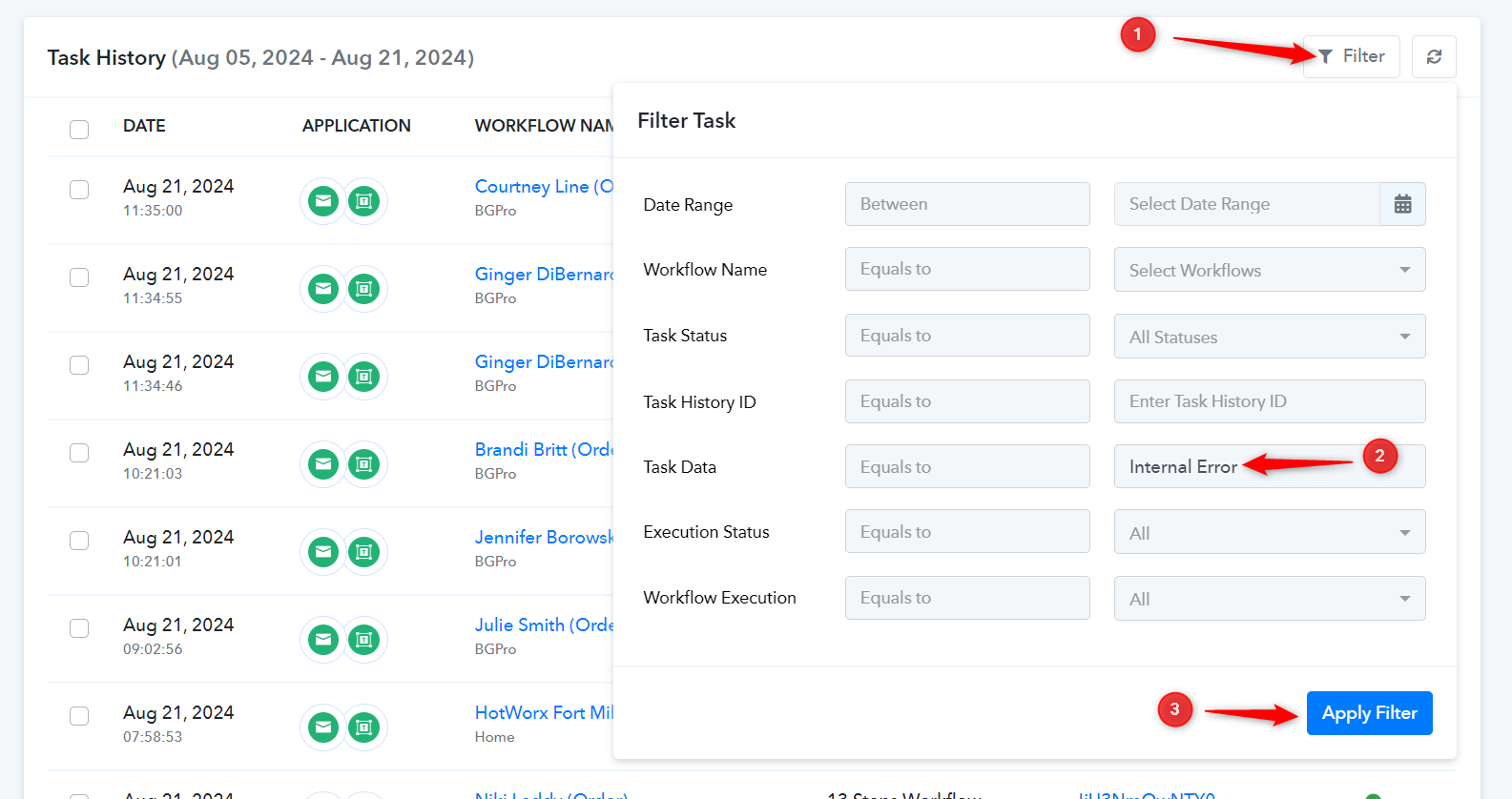Image resolution: width=1512 pixels, height=799 pixels.
Task: Click the WORKFLOW NAME column header
Action: point(544,126)
